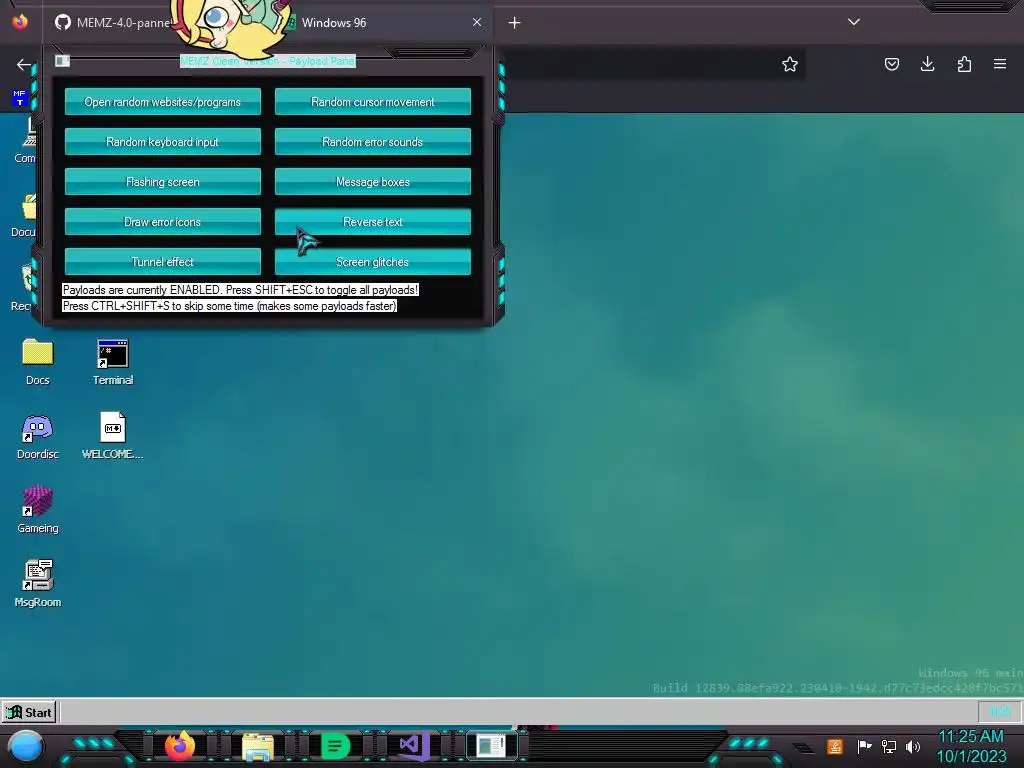The image size is (1024, 768).
Task: Open a new browser tab
Action: (515, 23)
